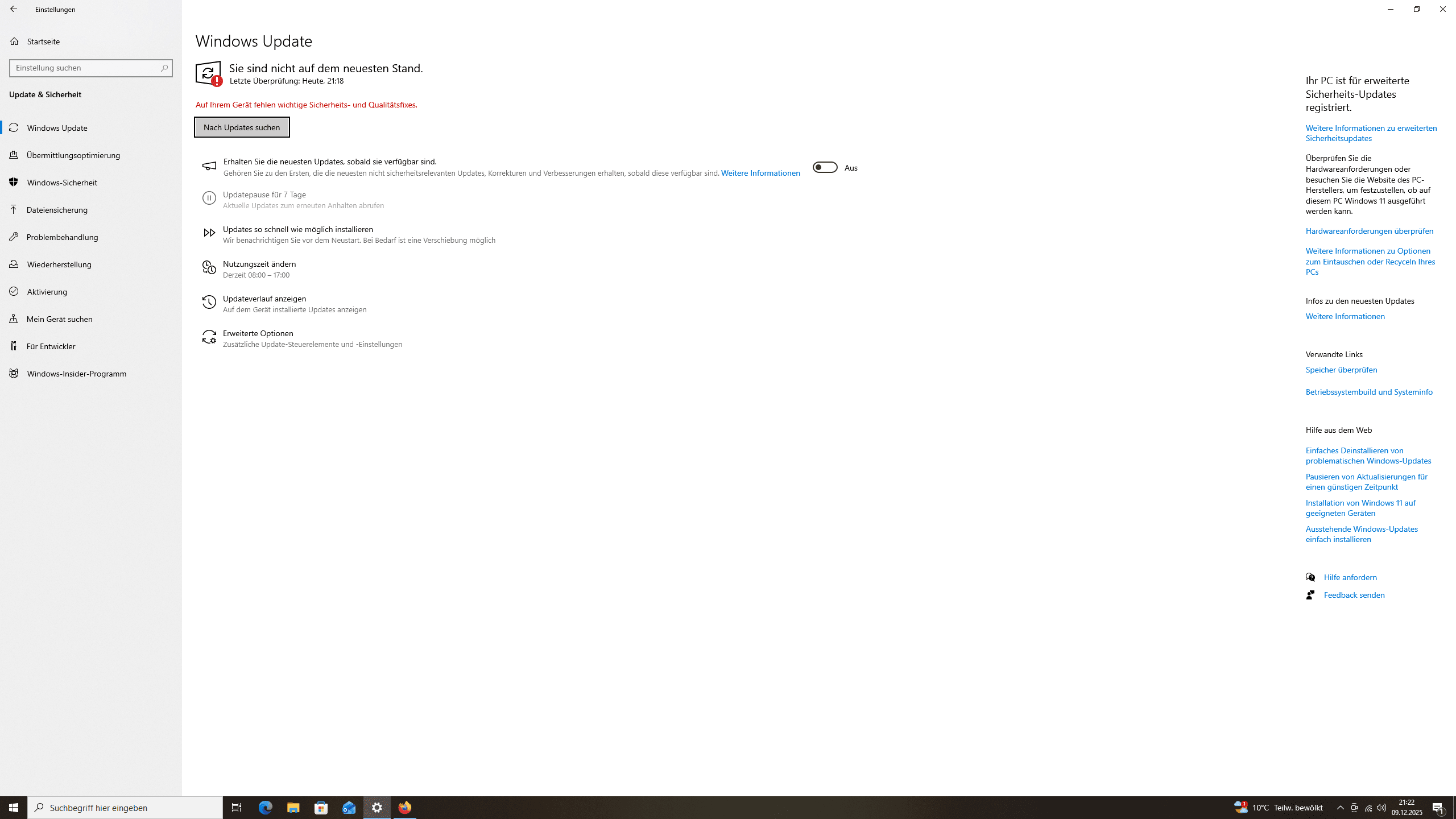Open Hilfe anfordern
The height and width of the screenshot is (819, 1456).
tap(1350, 577)
